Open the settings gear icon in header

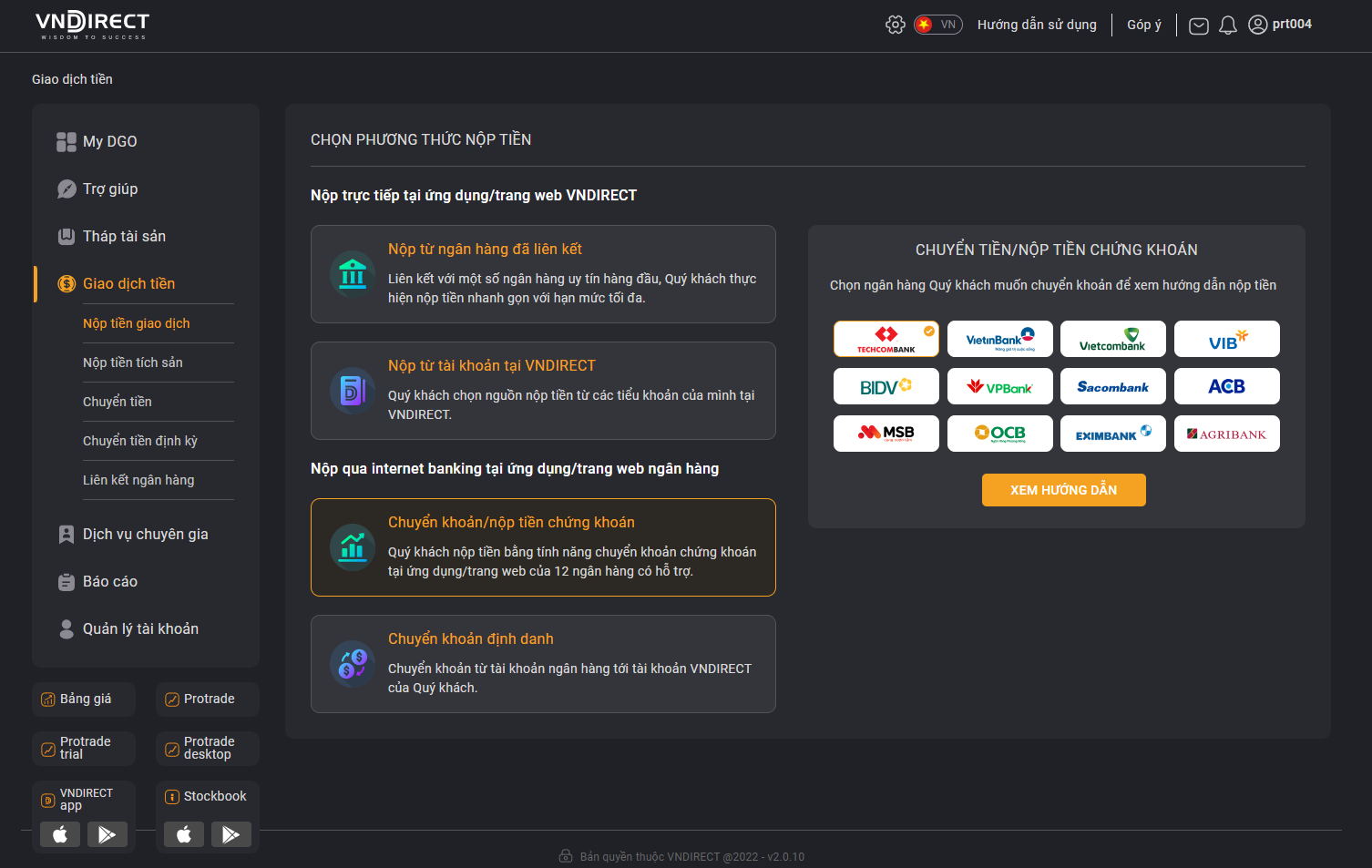(896, 25)
